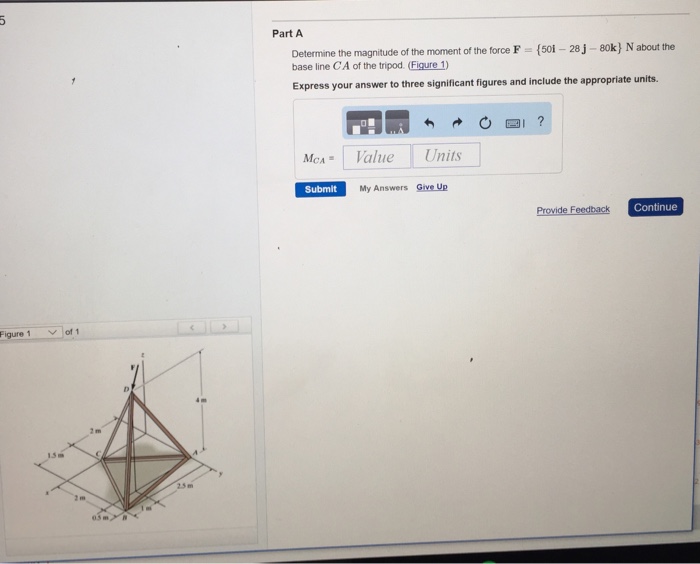Click the redo arrow icon

457,122
